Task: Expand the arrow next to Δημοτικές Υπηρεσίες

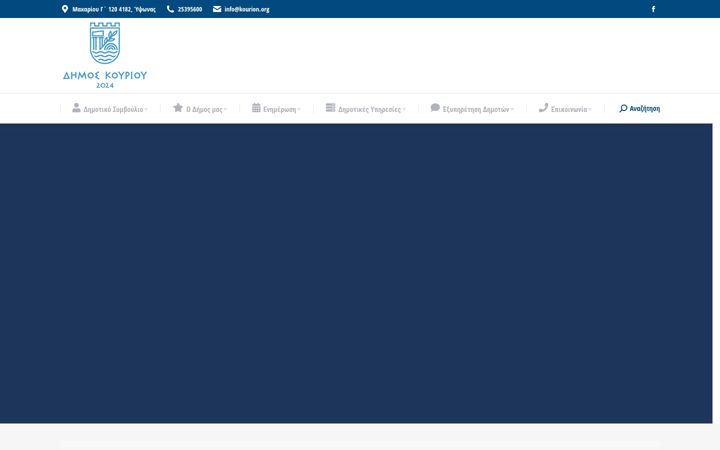Action: 404,110
